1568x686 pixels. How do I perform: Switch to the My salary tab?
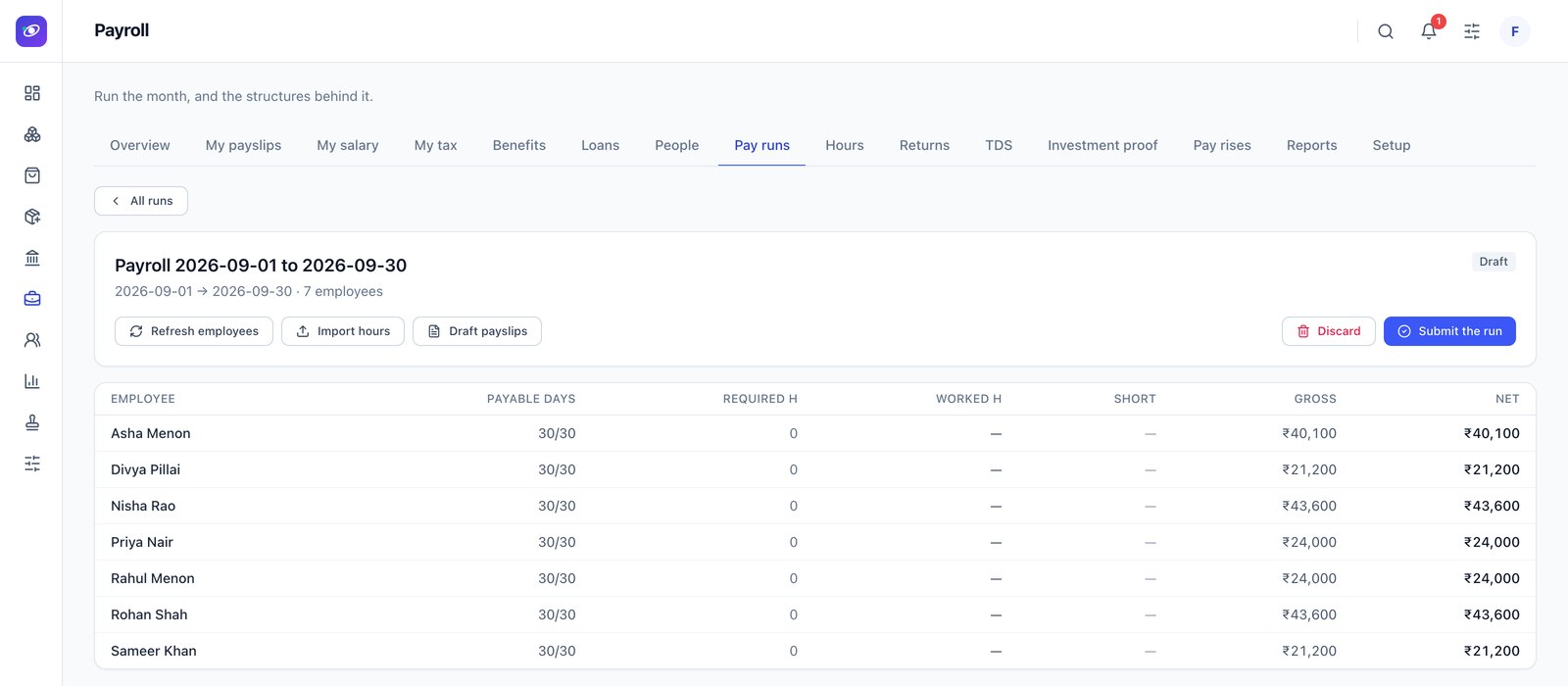348,145
